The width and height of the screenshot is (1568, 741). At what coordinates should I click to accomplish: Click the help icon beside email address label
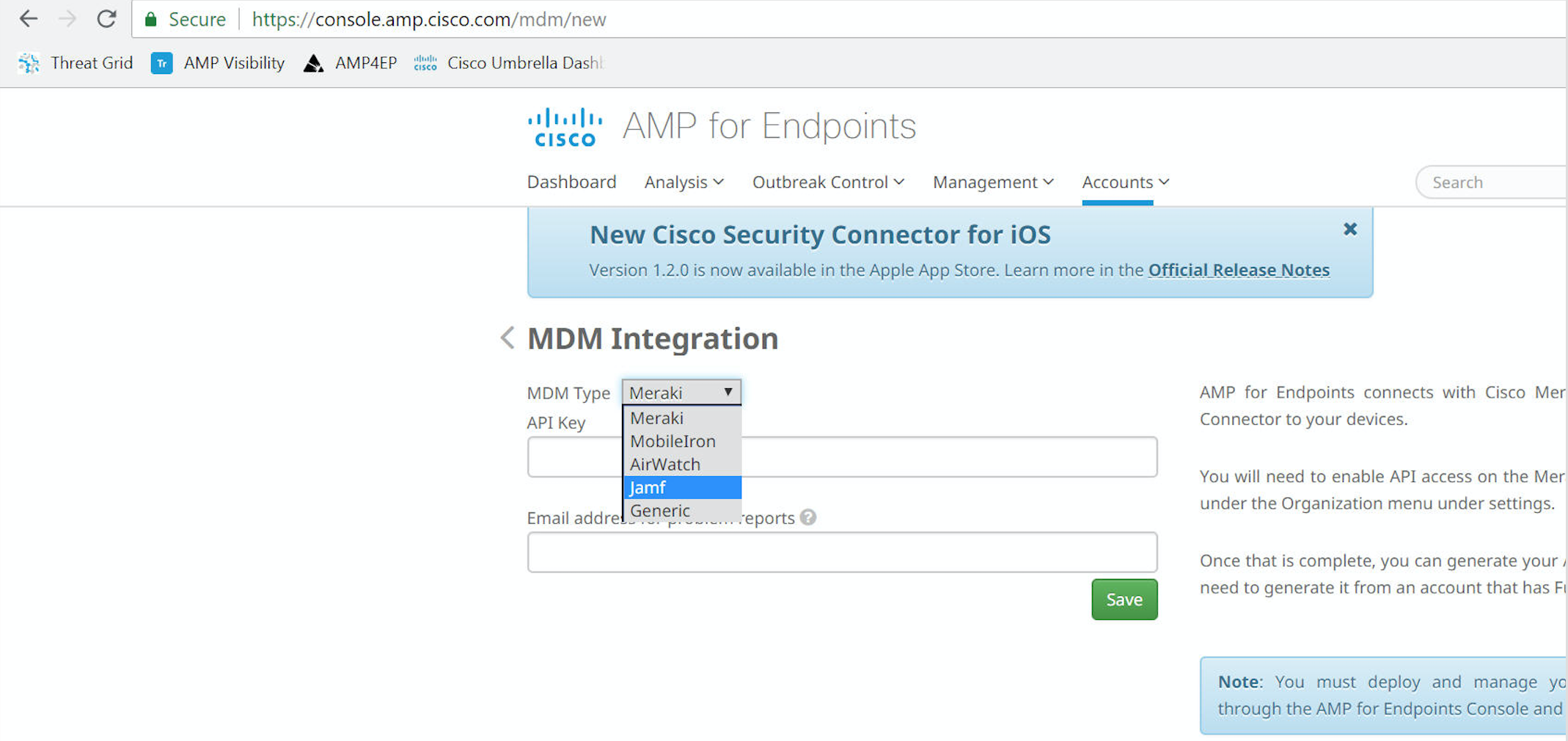[807, 517]
